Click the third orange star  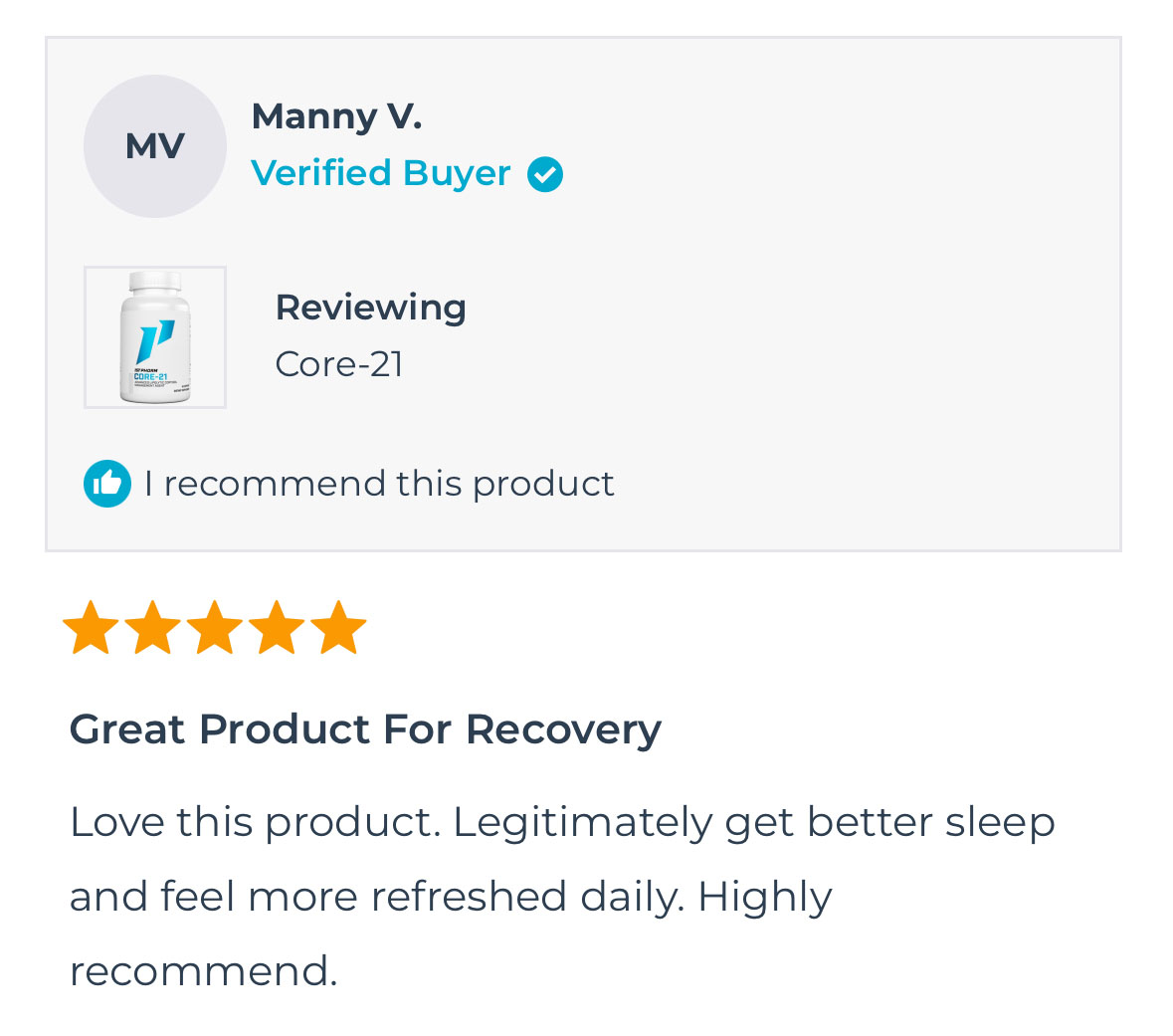[x=215, y=628]
